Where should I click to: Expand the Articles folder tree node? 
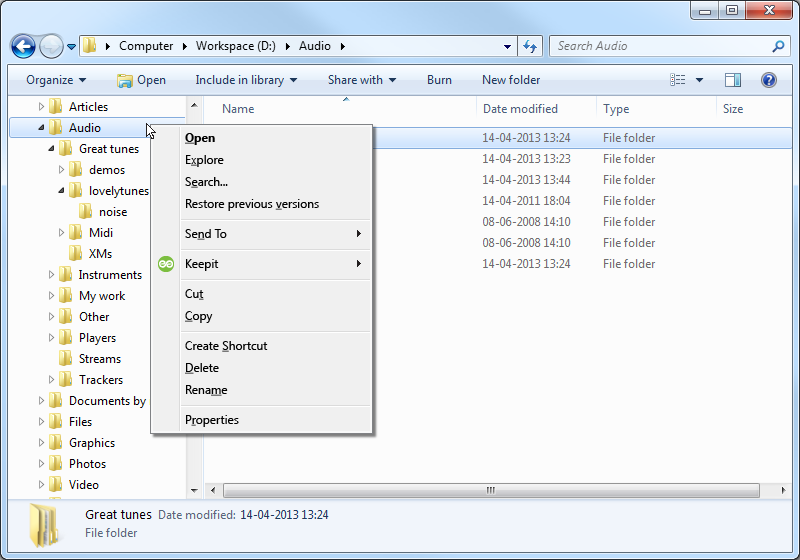pos(41,107)
